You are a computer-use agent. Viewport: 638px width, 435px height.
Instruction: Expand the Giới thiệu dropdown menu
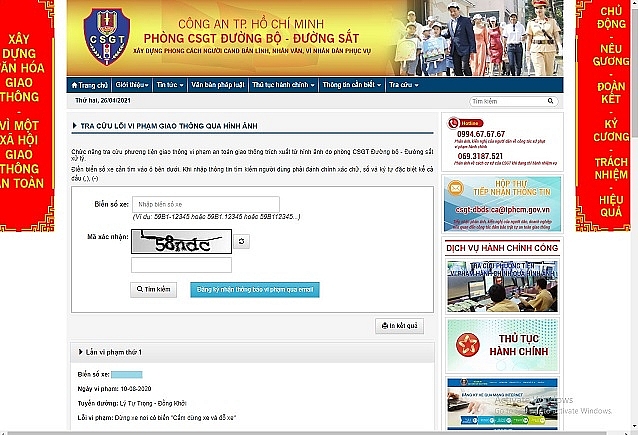(x=132, y=86)
